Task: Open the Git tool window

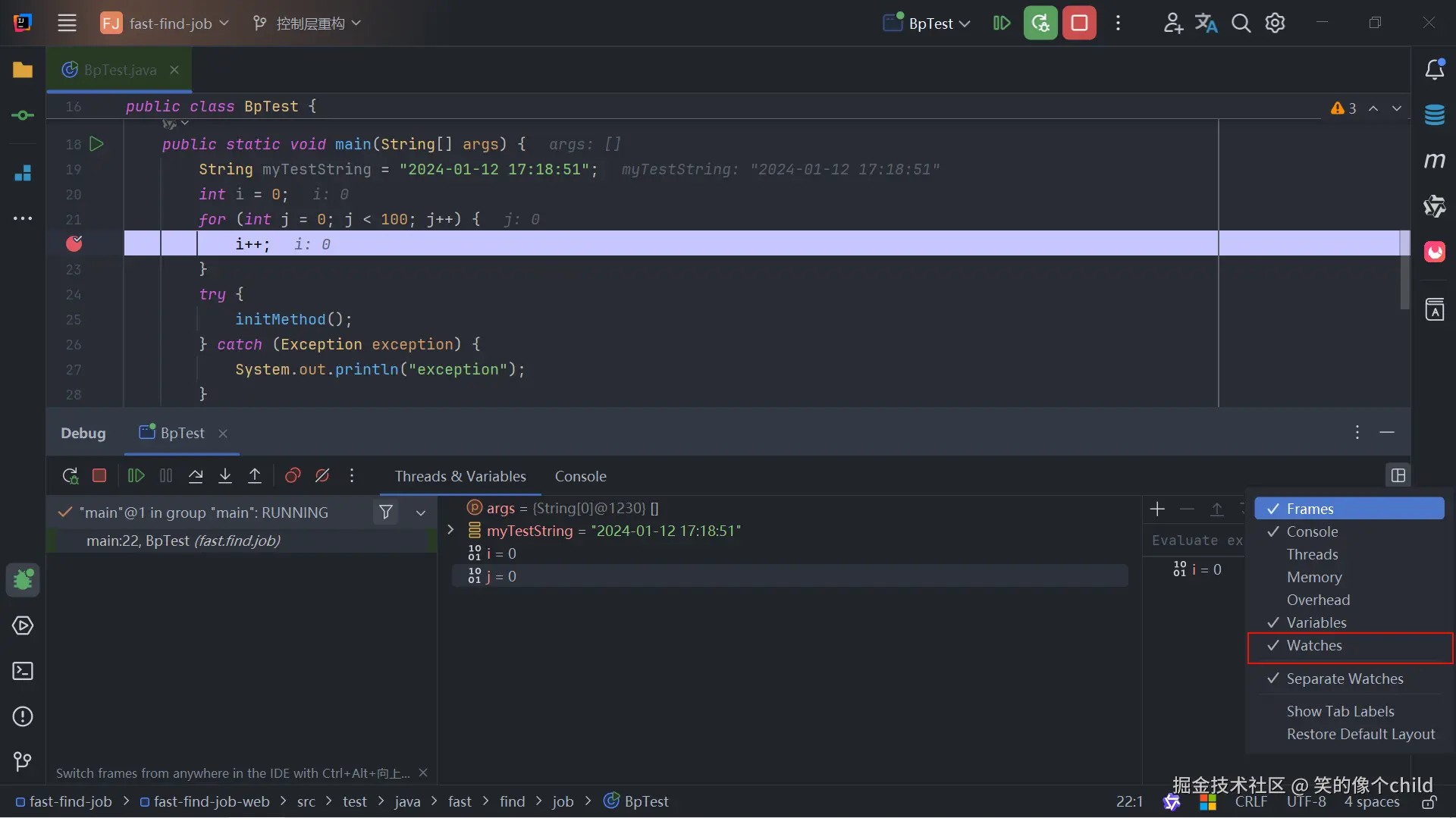Action: (23, 760)
